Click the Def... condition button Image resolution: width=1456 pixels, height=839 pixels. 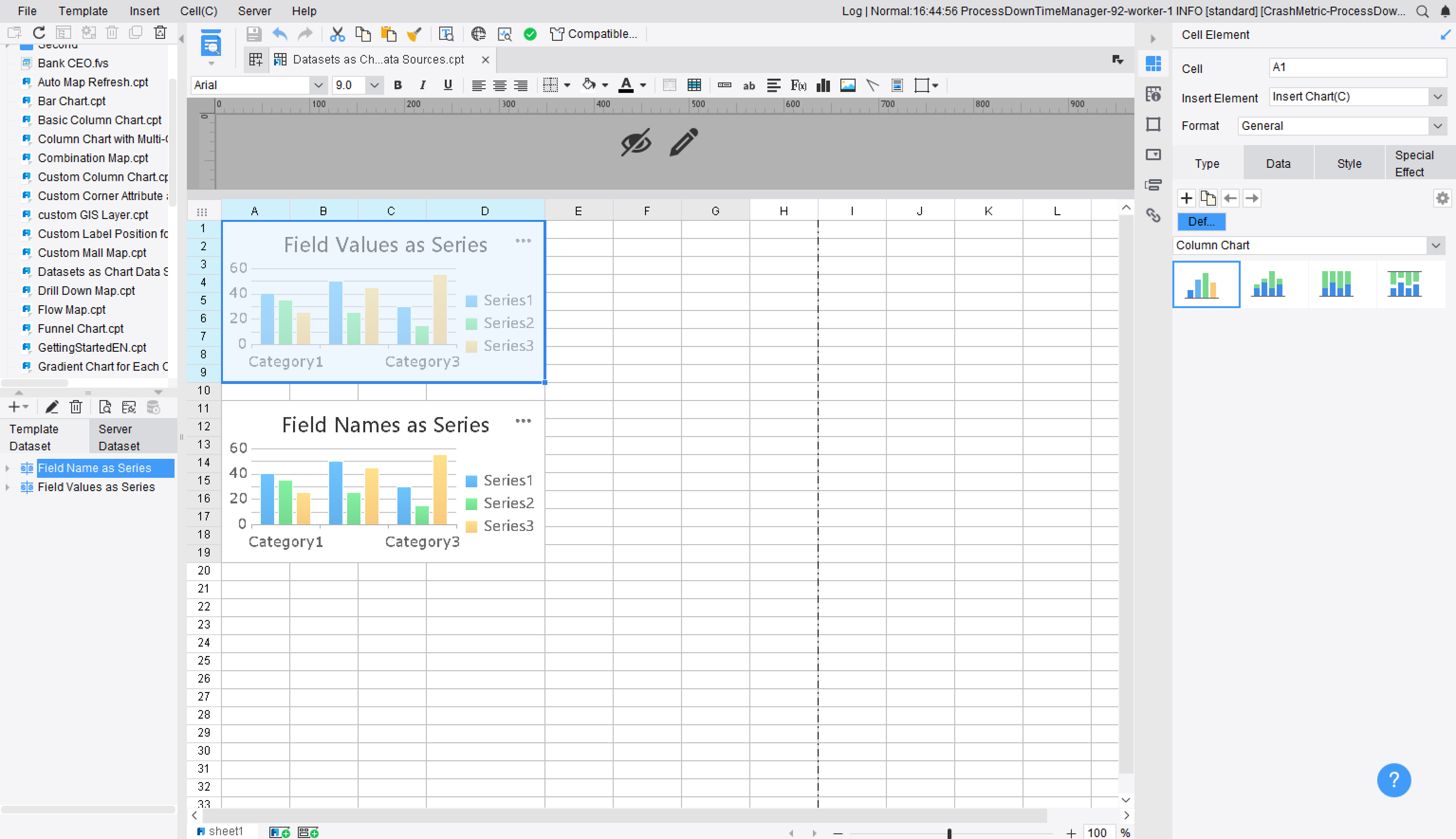[x=1201, y=221]
